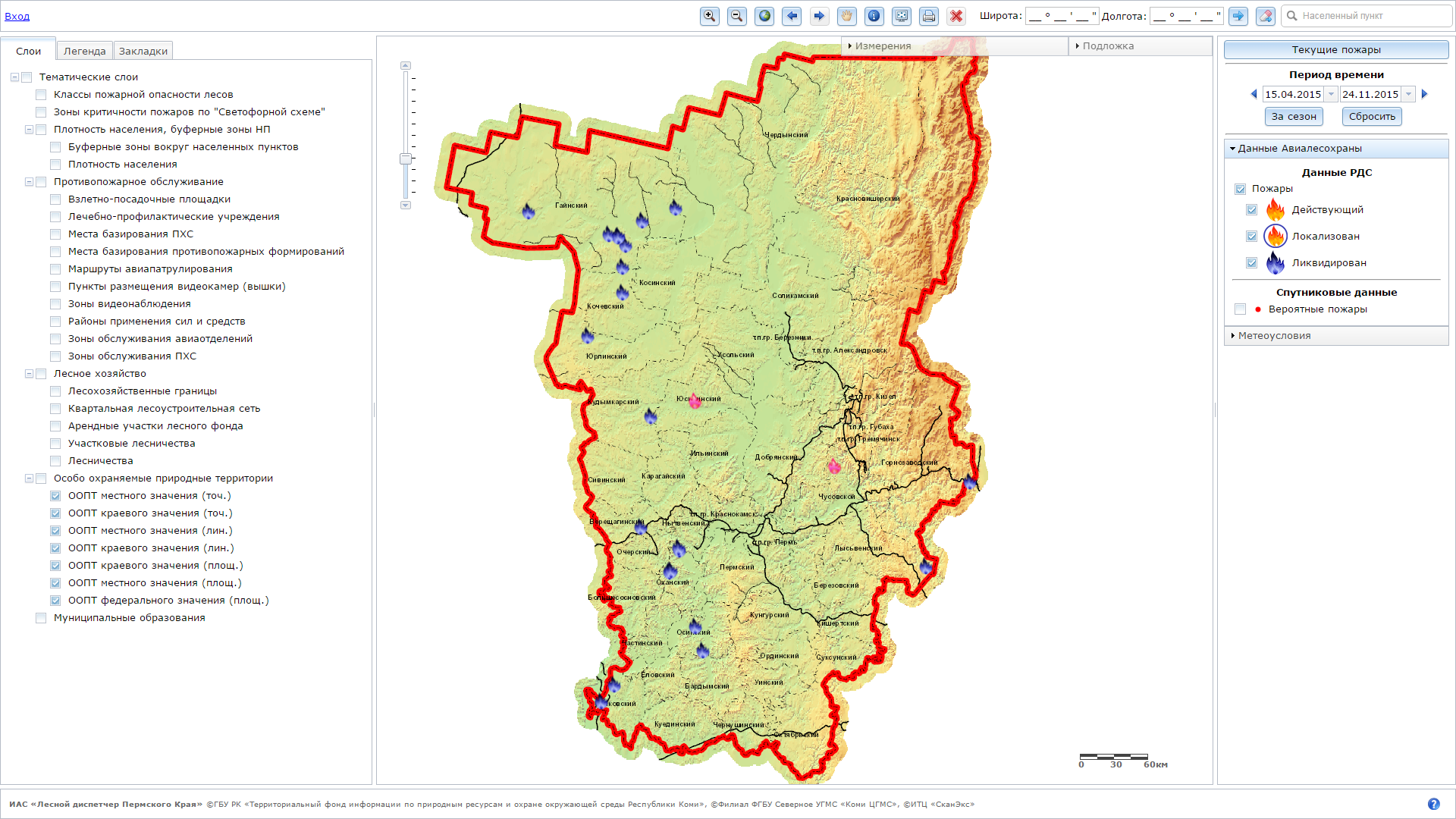Enable Классы пожарной опасности лесов layer
1456x819 pixels.
(41, 95)
